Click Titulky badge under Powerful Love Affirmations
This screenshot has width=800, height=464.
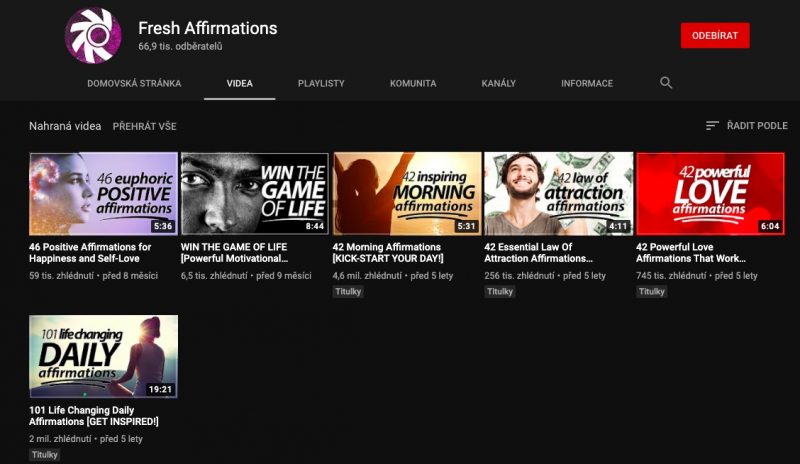[x=652, y=291]
